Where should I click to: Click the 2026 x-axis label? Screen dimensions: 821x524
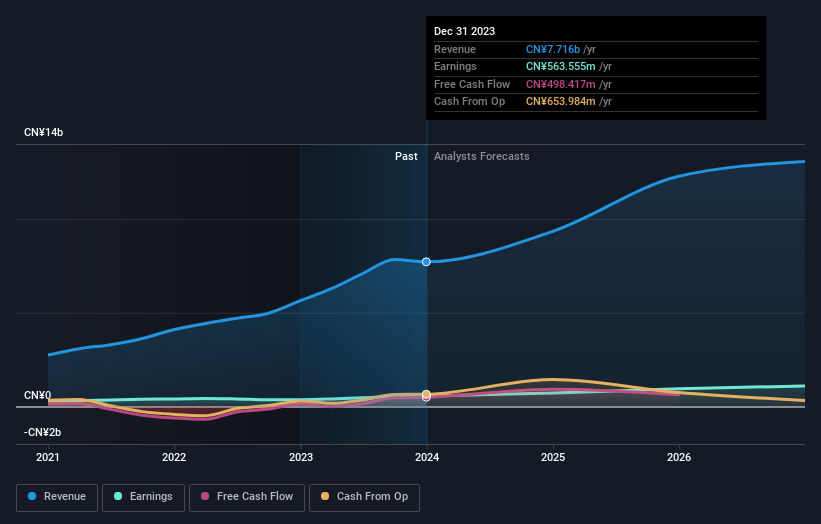(x=679, y=458)
